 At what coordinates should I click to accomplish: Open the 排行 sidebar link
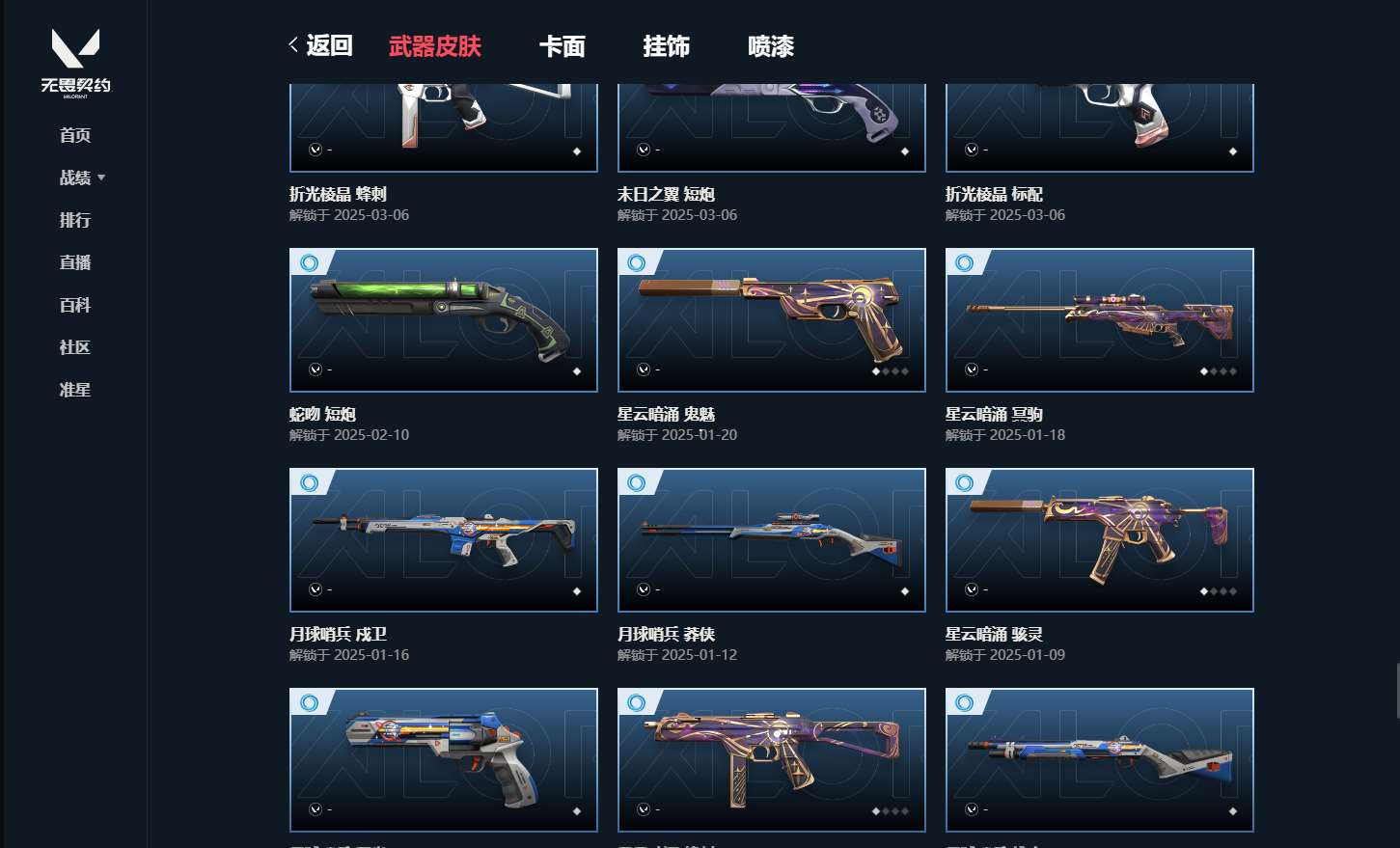75,220
